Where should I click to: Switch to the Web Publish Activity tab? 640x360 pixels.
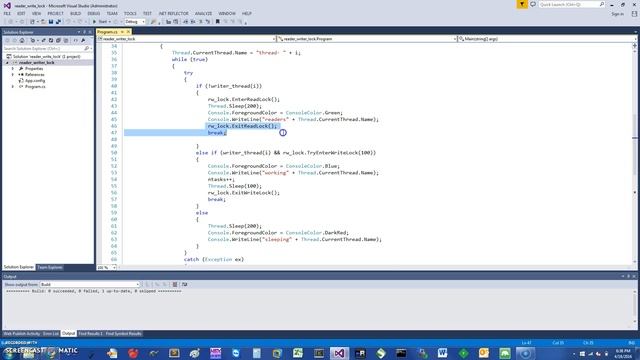[22, 334]
